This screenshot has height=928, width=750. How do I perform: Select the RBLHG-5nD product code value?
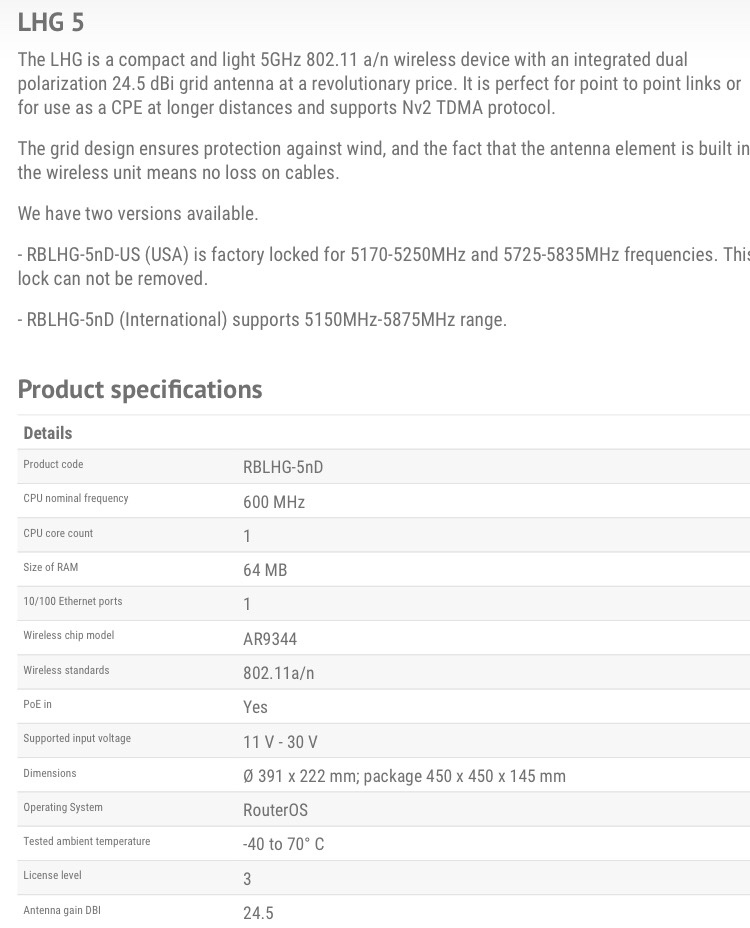pyautogui.click(x=283, y=467)
